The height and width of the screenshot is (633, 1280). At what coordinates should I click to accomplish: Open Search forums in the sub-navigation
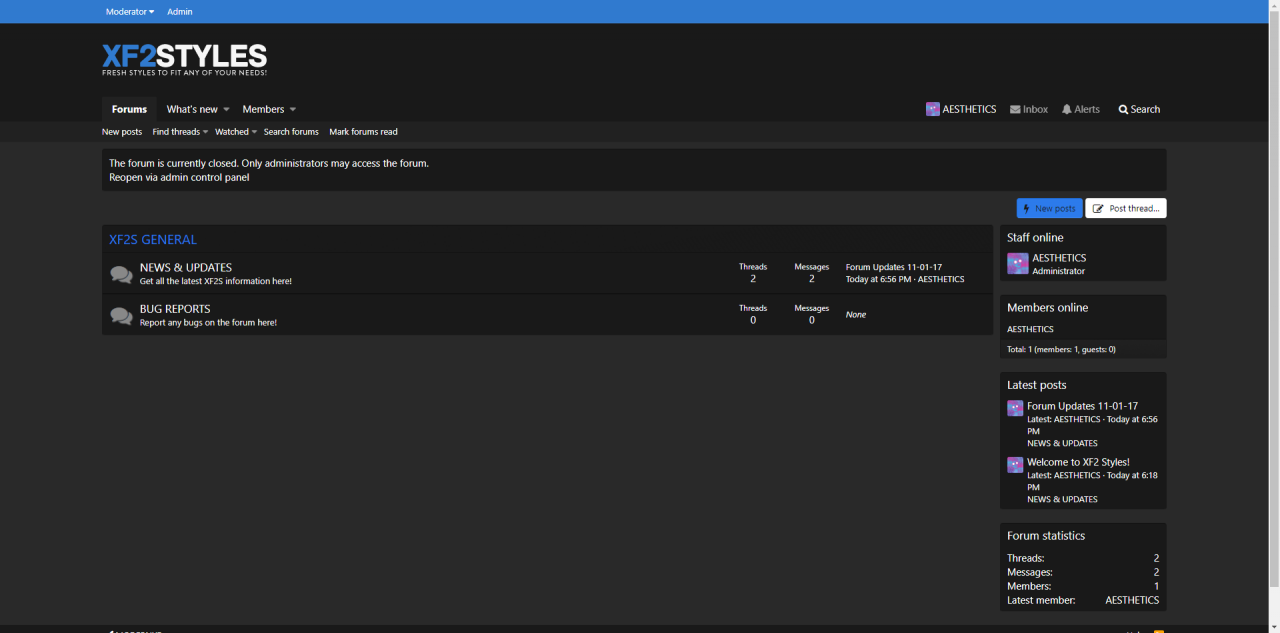point(291,132)
